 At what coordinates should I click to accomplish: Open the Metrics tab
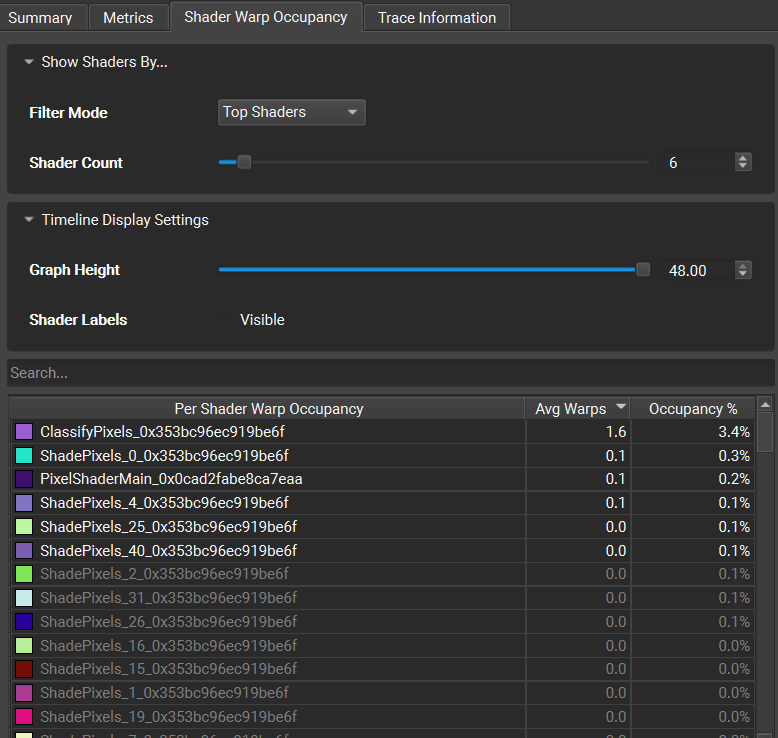coord(128,18)
